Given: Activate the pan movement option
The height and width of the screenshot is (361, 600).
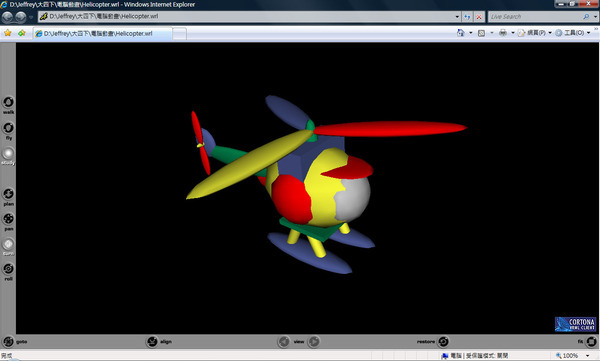Looking at the screenshot, I should coord(8,219).
